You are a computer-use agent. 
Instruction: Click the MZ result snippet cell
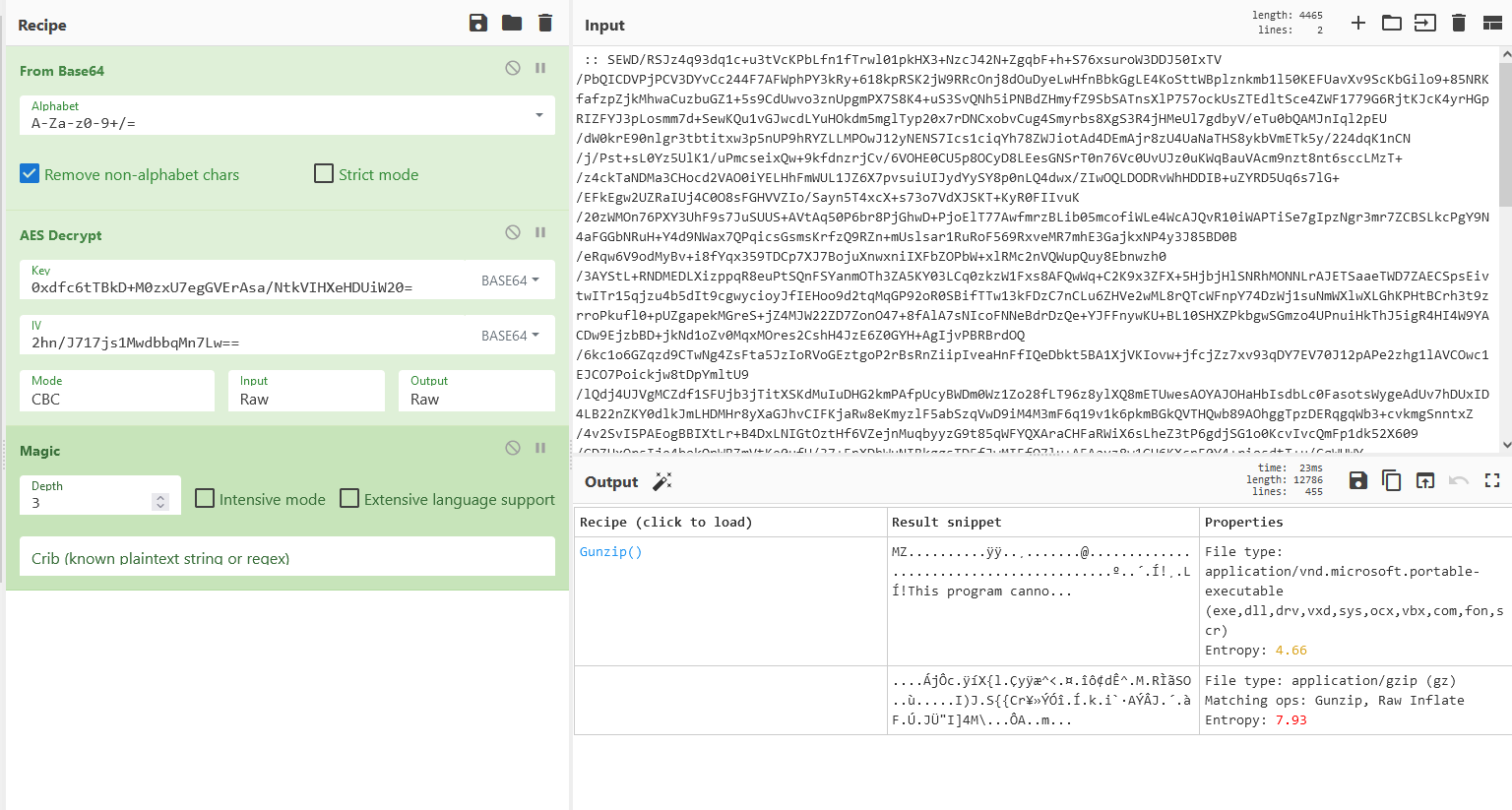1041,601
